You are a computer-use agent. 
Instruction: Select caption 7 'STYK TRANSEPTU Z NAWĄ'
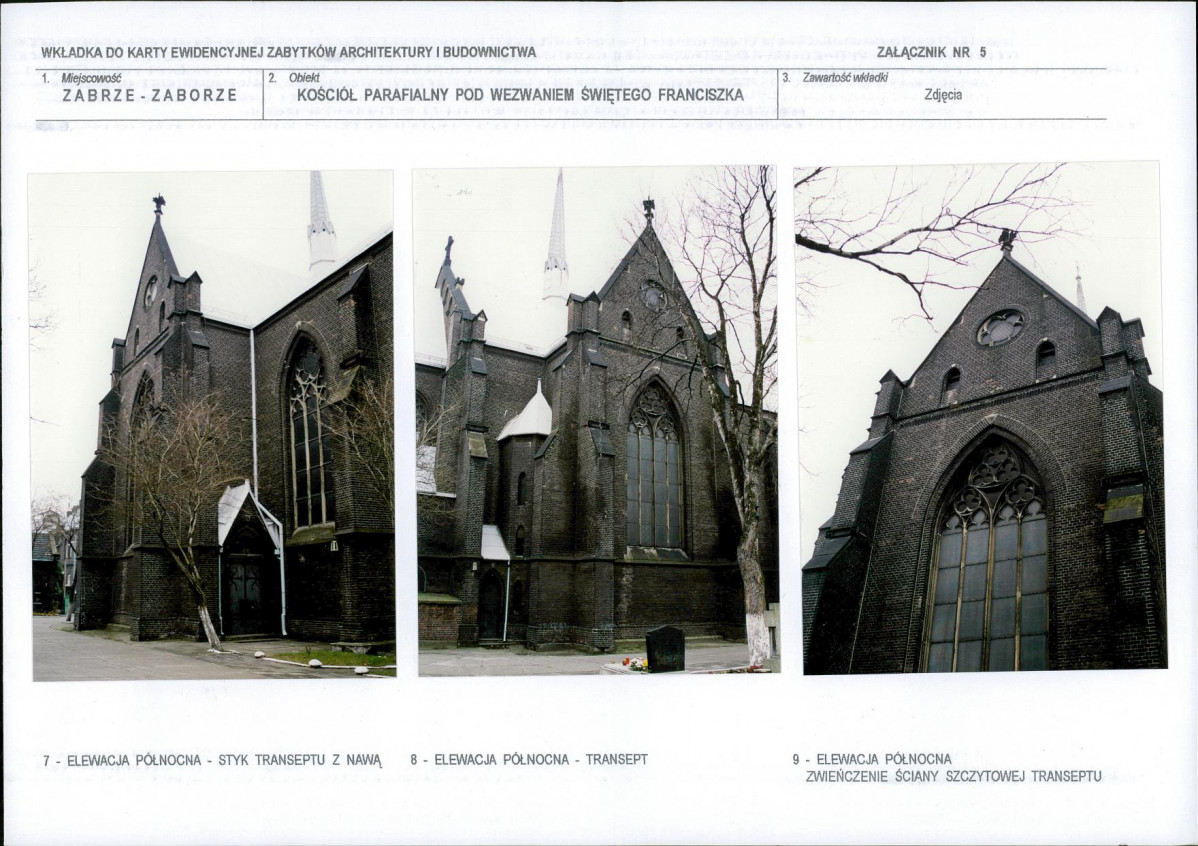point(212,760)
